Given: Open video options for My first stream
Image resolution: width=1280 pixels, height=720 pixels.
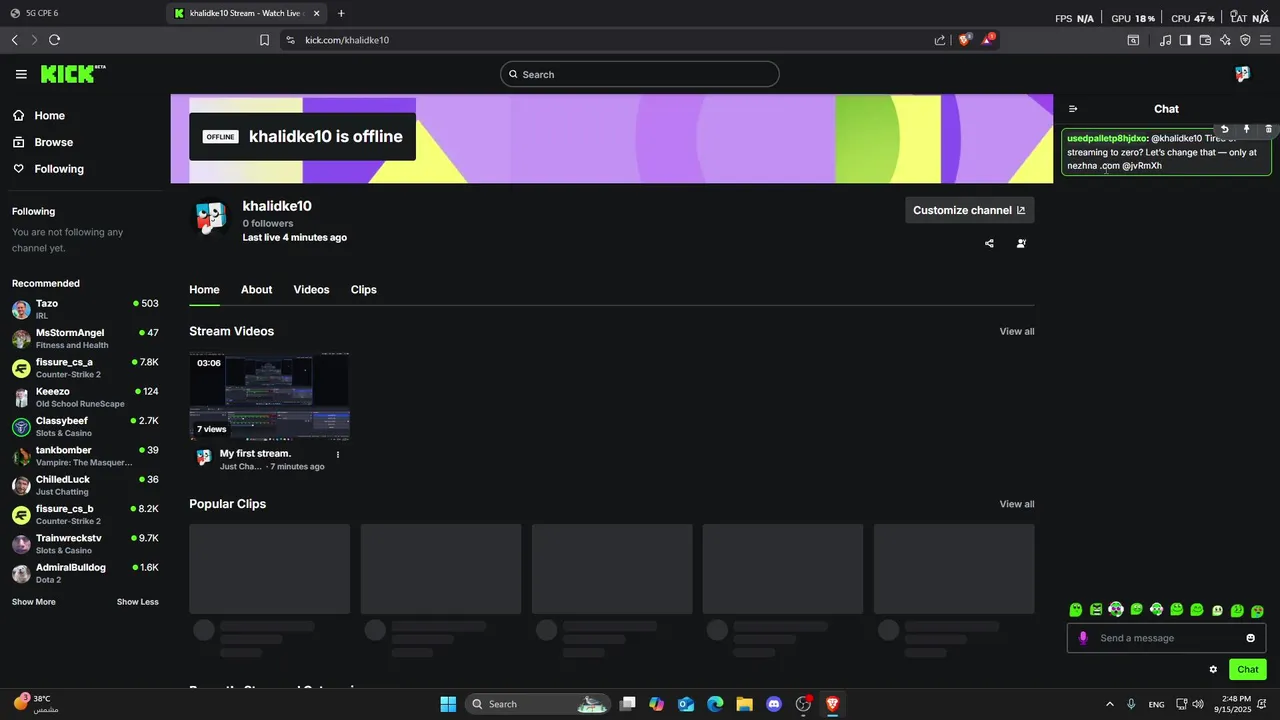Looking at the screenshot, I should point(338,454).
